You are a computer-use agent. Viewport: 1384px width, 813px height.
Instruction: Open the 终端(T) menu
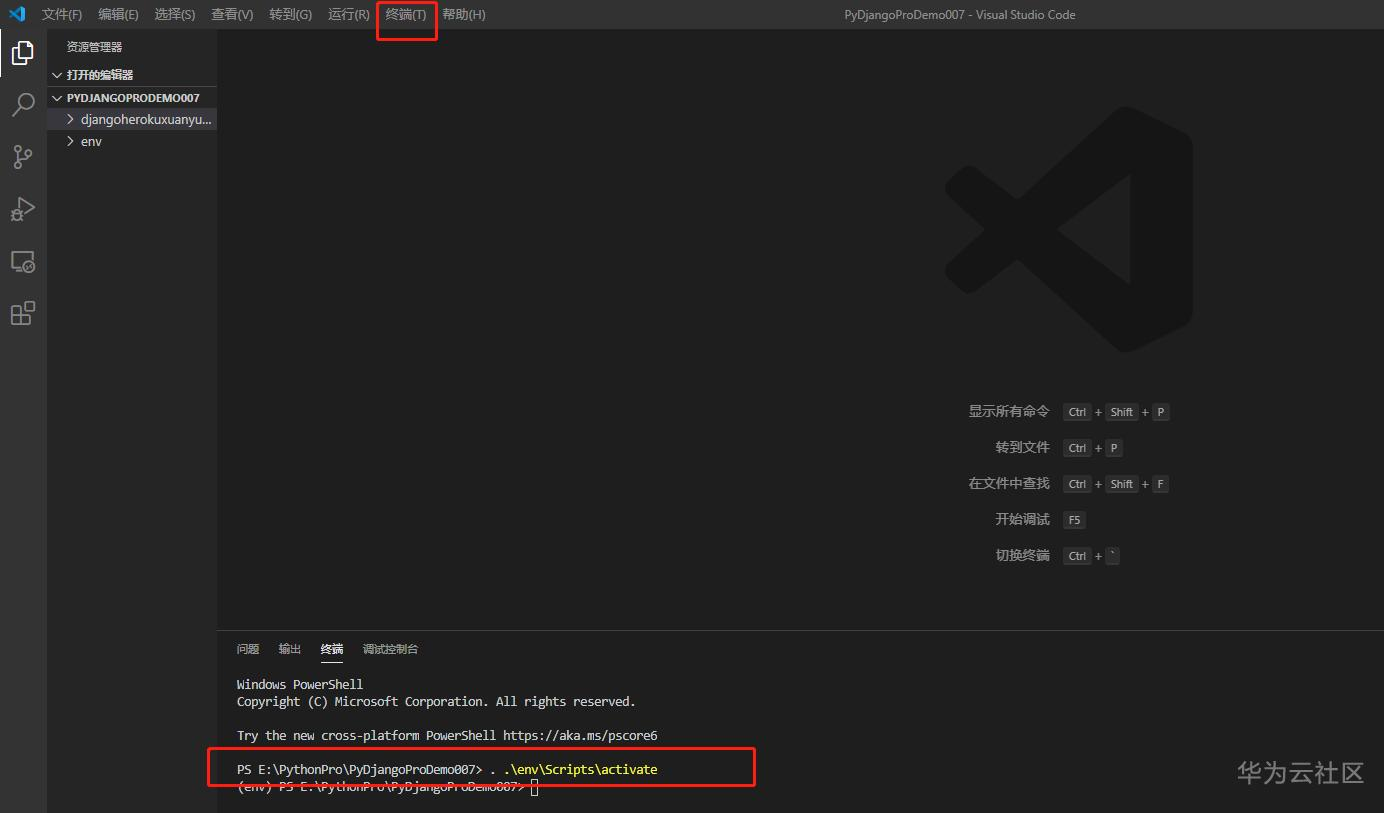pos(406,15)
